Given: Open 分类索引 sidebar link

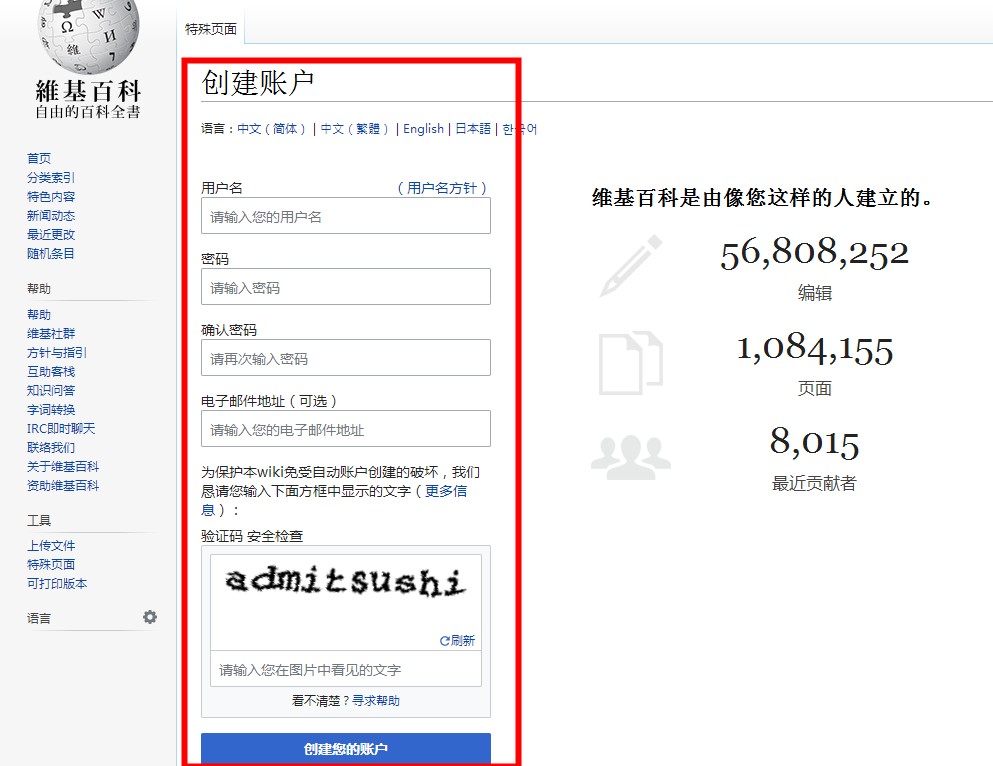Looking at the screenshot, I should click(51, 177).
